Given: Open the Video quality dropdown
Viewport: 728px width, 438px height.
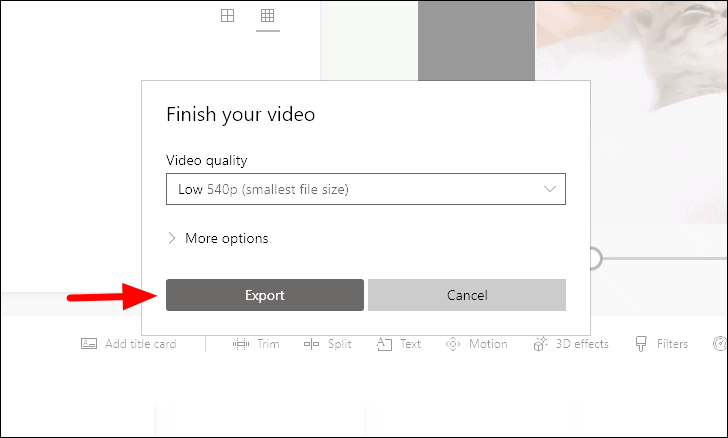Looking at the screenshot, I should [366, 189].
